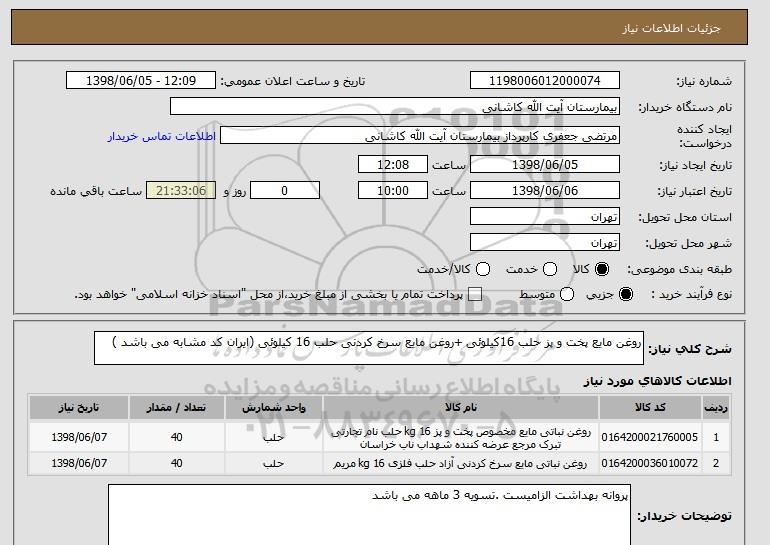
Task: Click the جزئیات اطلاعات نیاز page header
Action: [x=671, y=28]
